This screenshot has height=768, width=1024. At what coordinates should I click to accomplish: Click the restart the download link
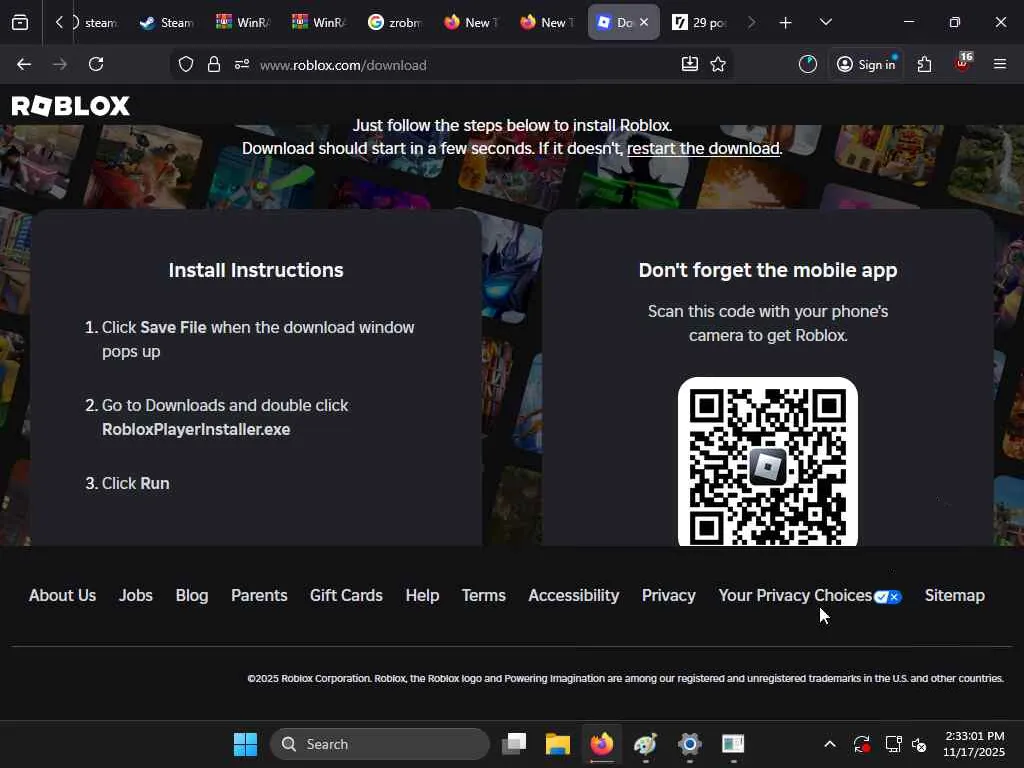point(703,148)
